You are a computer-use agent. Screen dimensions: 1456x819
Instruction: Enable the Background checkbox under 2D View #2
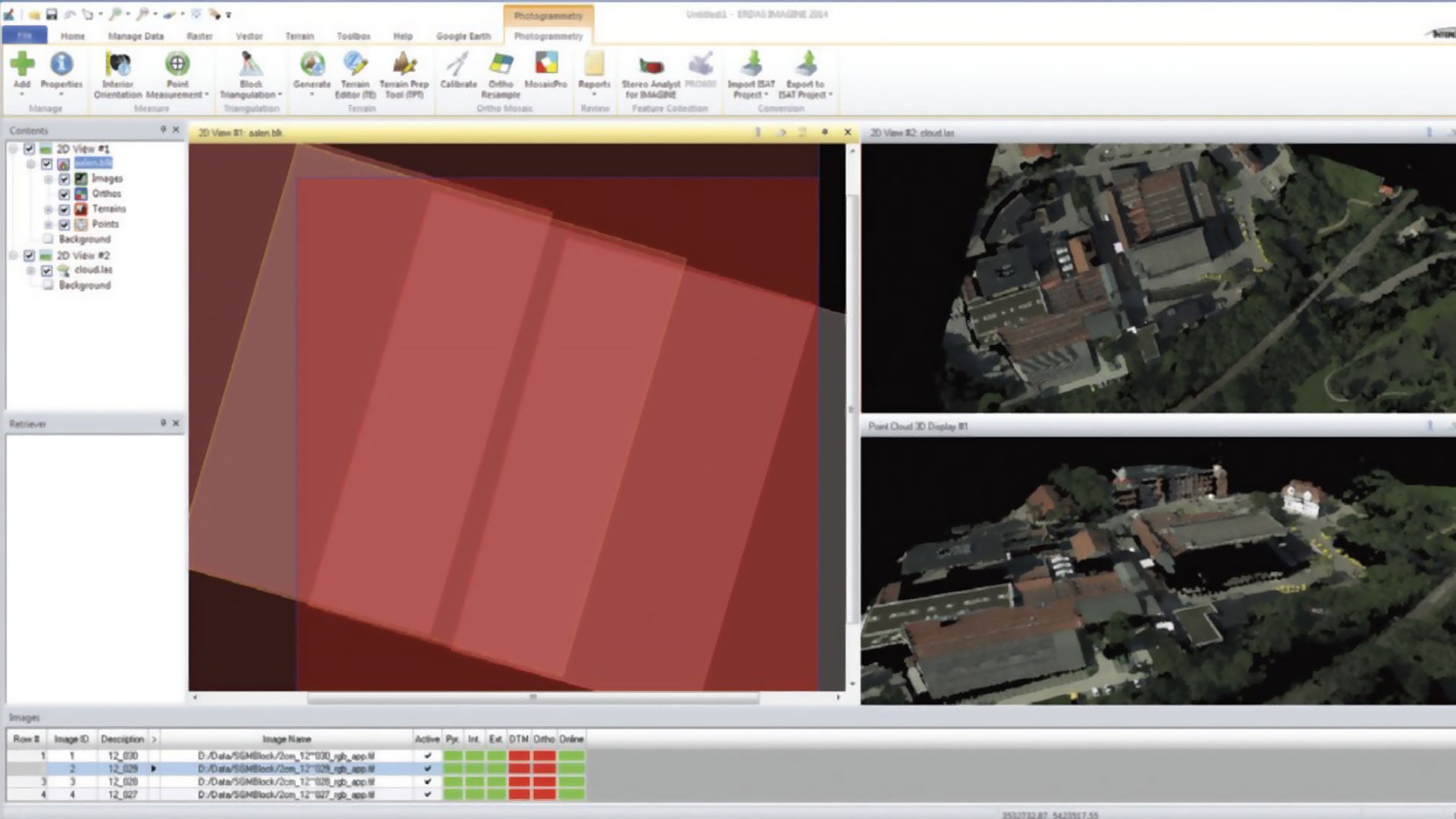(x=48, y=285)
